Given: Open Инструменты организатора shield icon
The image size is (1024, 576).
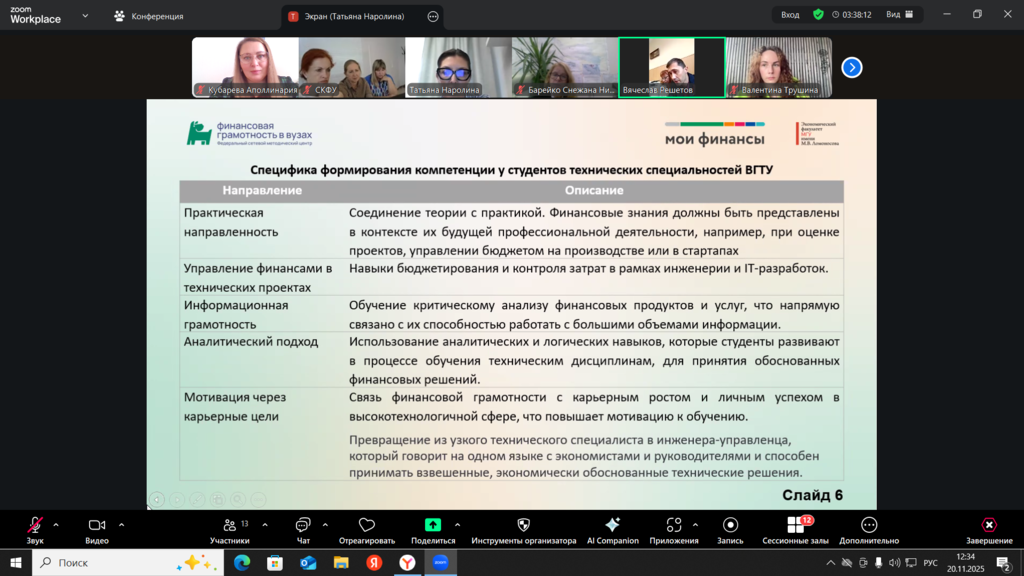Looking at the screenshot, I should click(x=523, y=526).
